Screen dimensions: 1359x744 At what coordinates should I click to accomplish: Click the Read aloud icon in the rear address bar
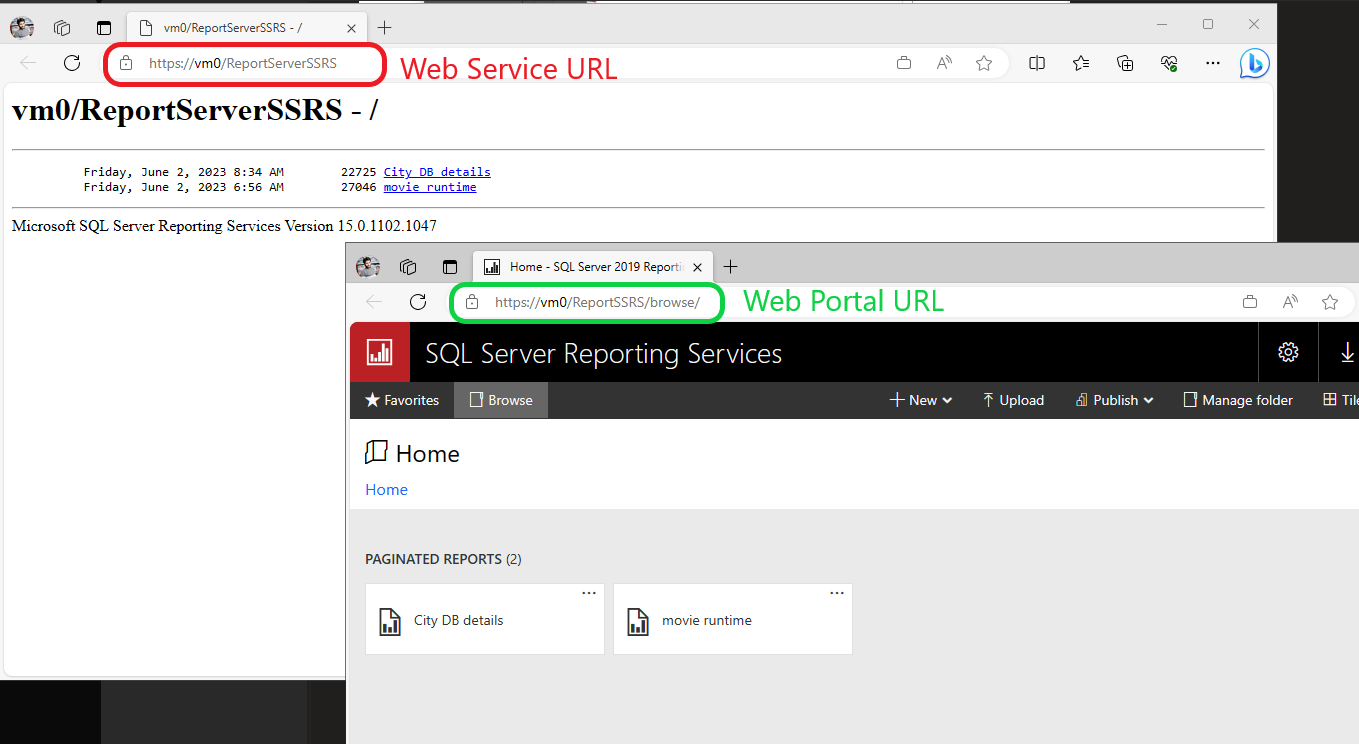944,63
